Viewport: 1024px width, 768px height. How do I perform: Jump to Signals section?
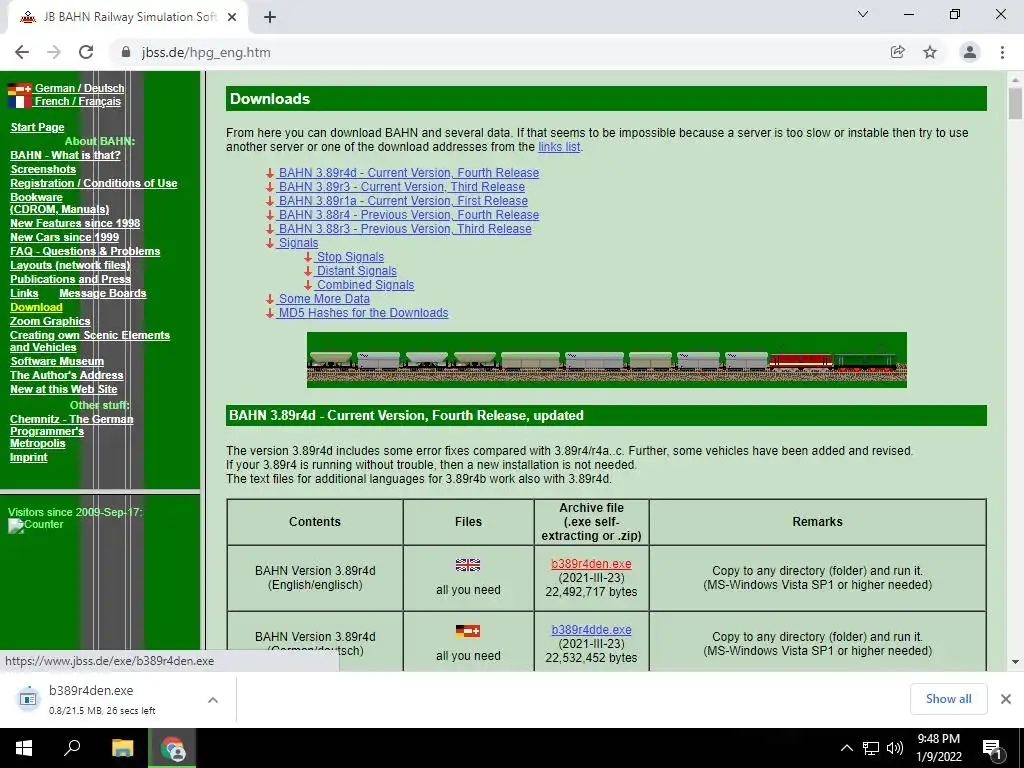pos(298,243)
